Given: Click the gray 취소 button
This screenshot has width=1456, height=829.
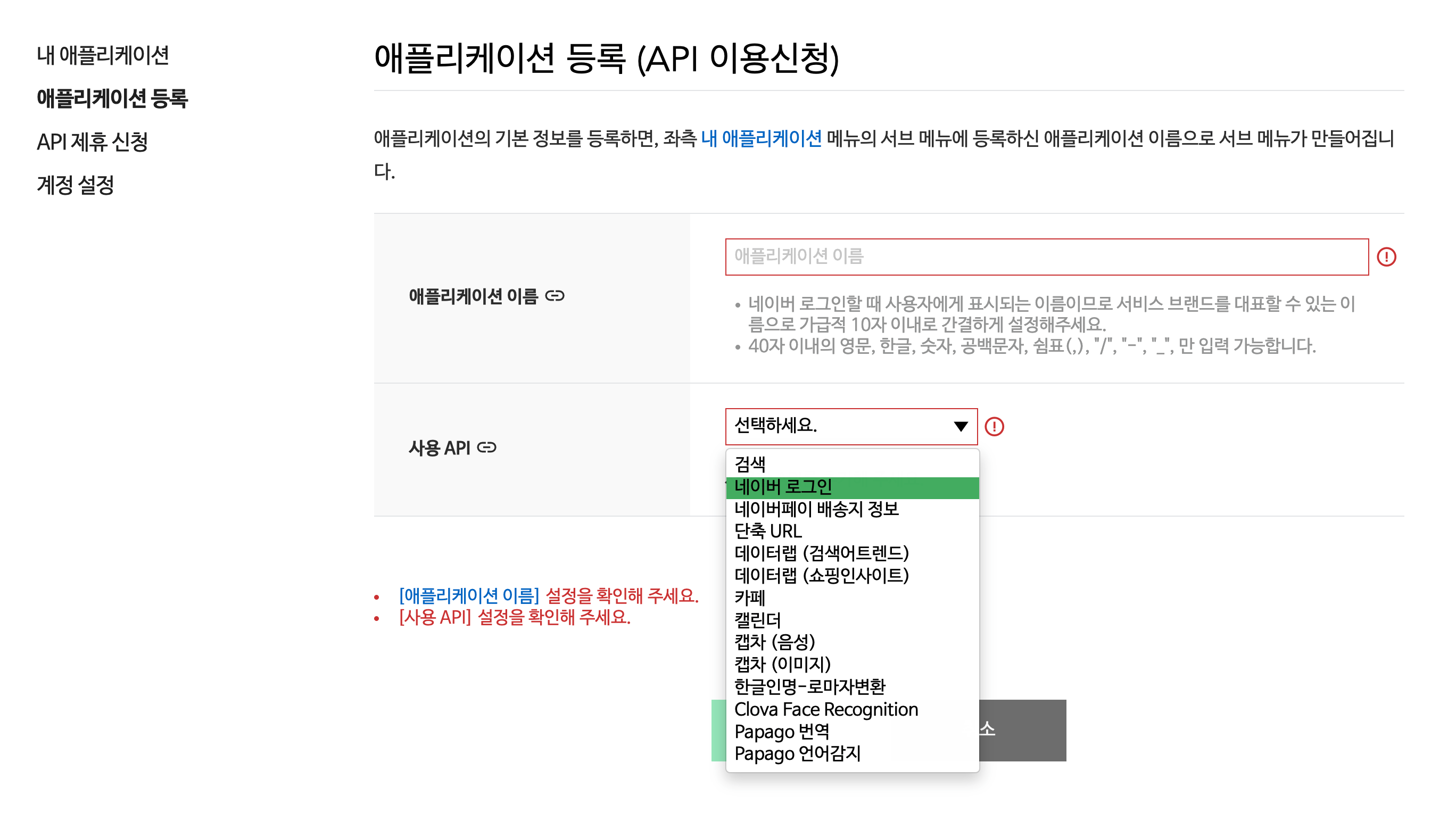Looking at the screenshot, I should [x=1022, y=730].
